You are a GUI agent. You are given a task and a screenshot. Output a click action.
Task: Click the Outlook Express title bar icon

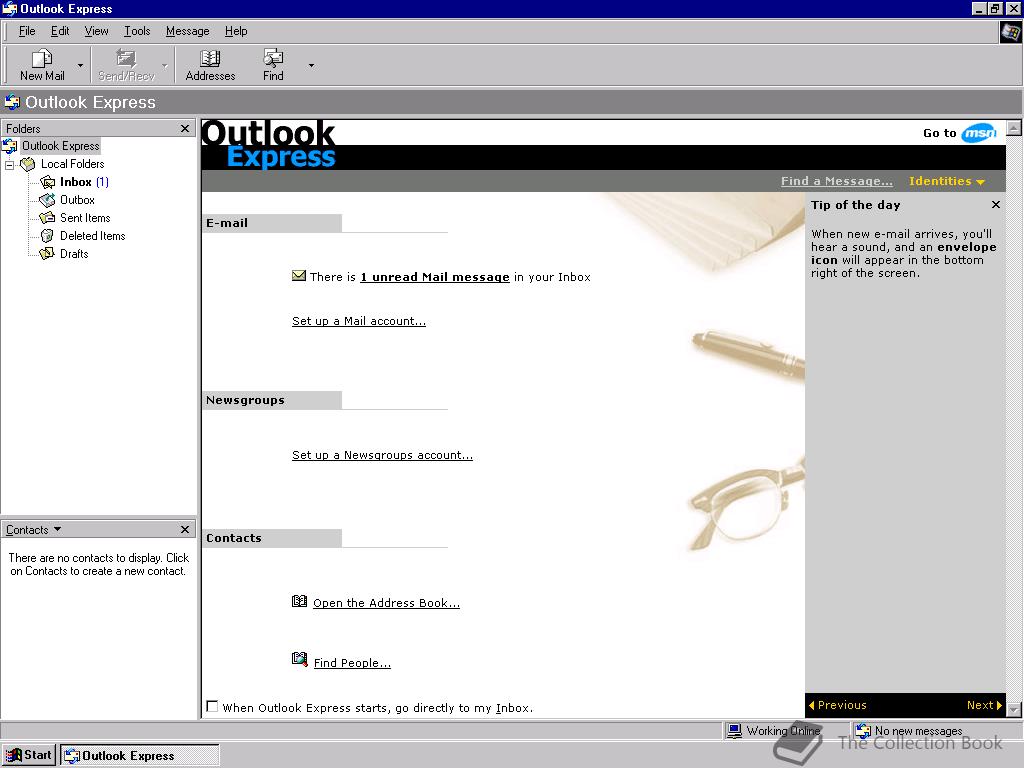coord(9,8)
